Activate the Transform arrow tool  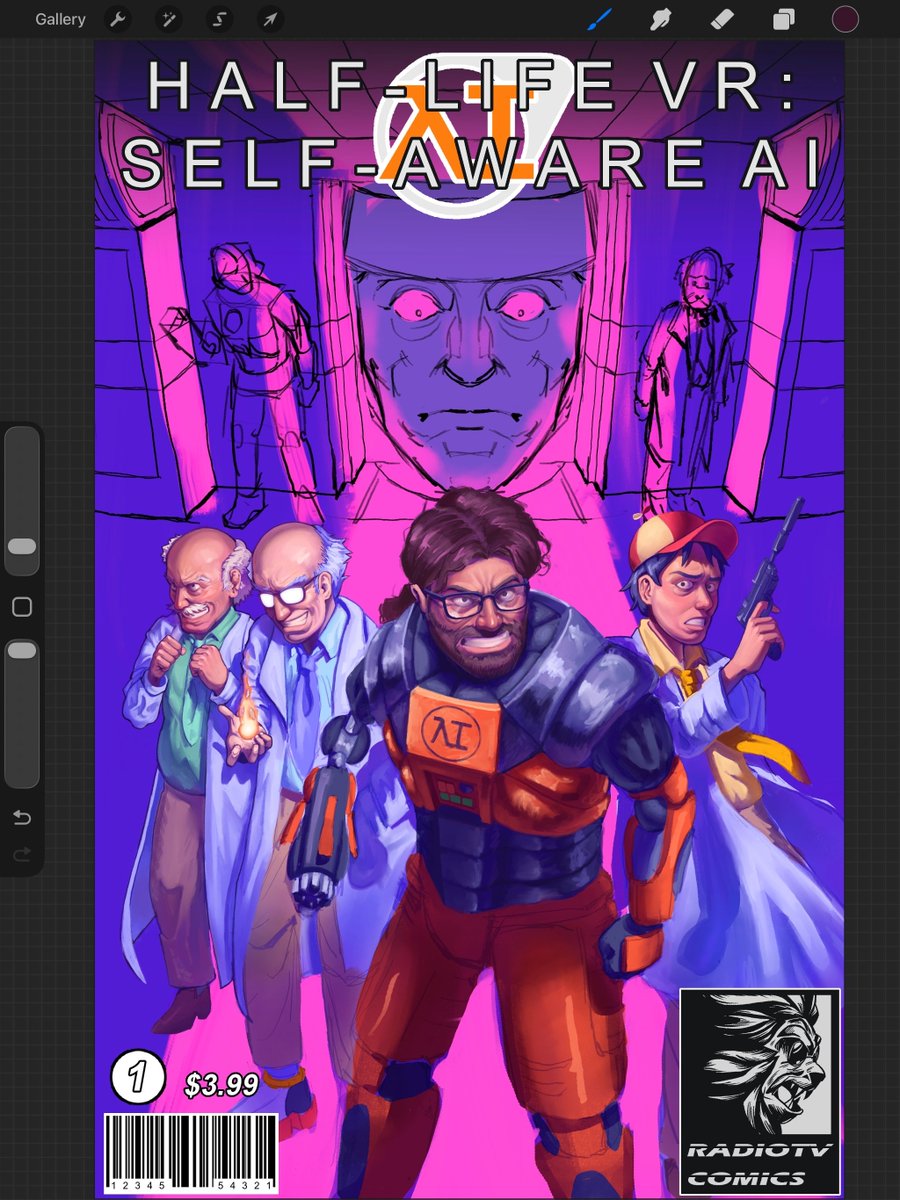pyautogui.click(x=270, y=19)
